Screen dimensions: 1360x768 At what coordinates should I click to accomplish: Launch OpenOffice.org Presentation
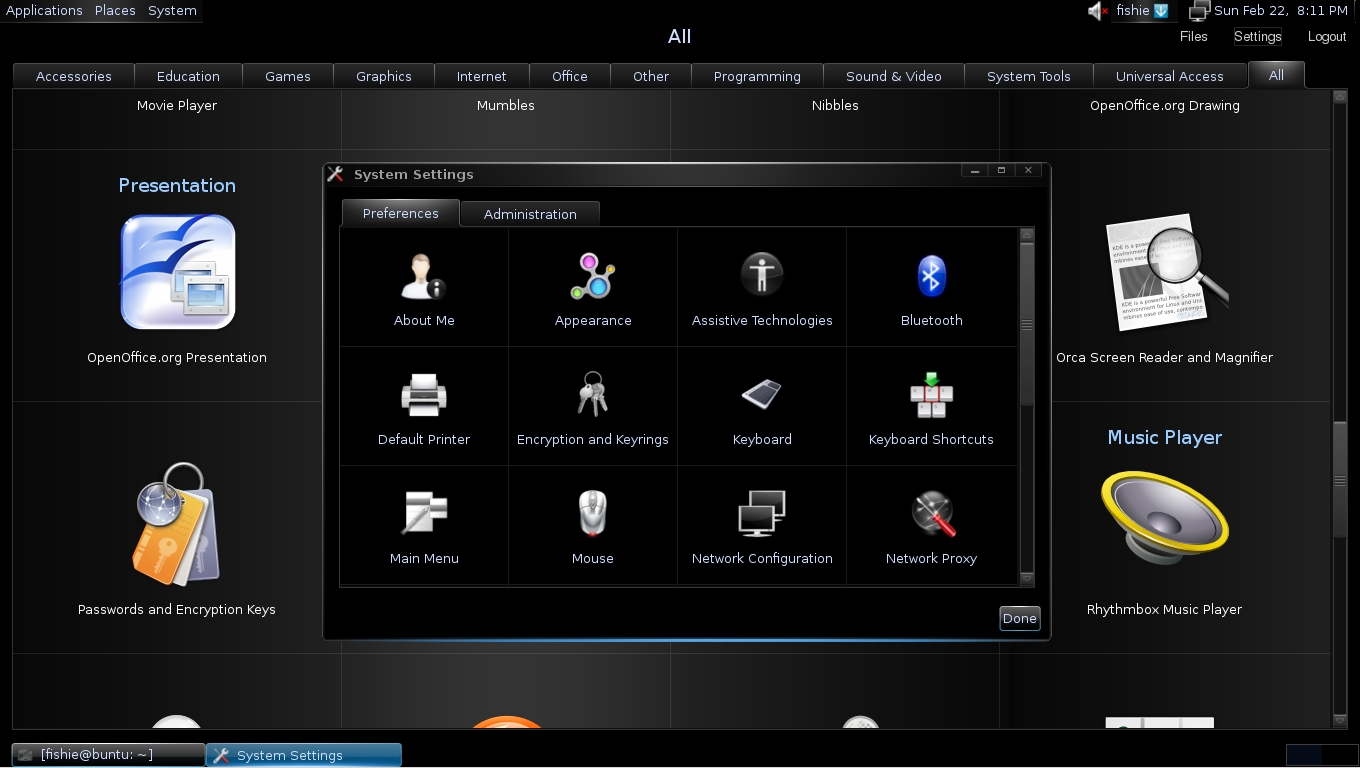(177, 273)
